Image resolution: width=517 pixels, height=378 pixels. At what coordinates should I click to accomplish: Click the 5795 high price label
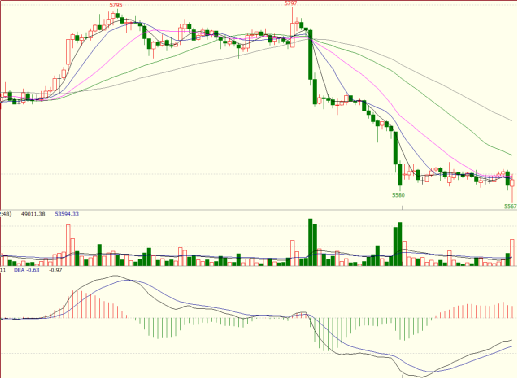(116, 5)
